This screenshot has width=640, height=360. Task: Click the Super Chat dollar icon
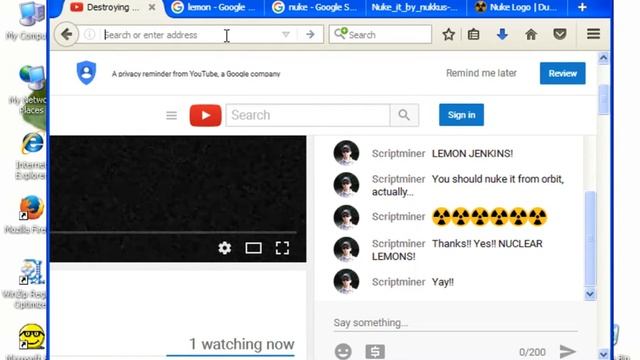click(375, 351)
